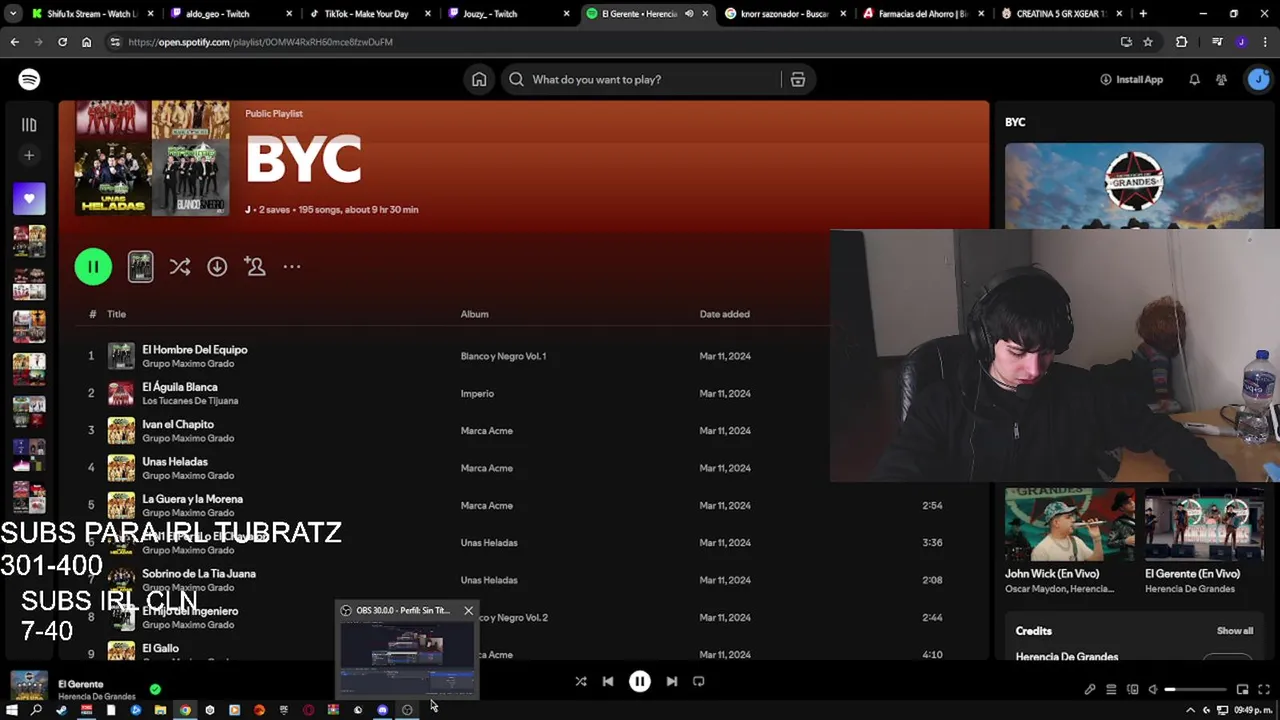Open Friend Activity icon
The height and width of the screenshot is (720, 1280).
(x=1221, y=79)
